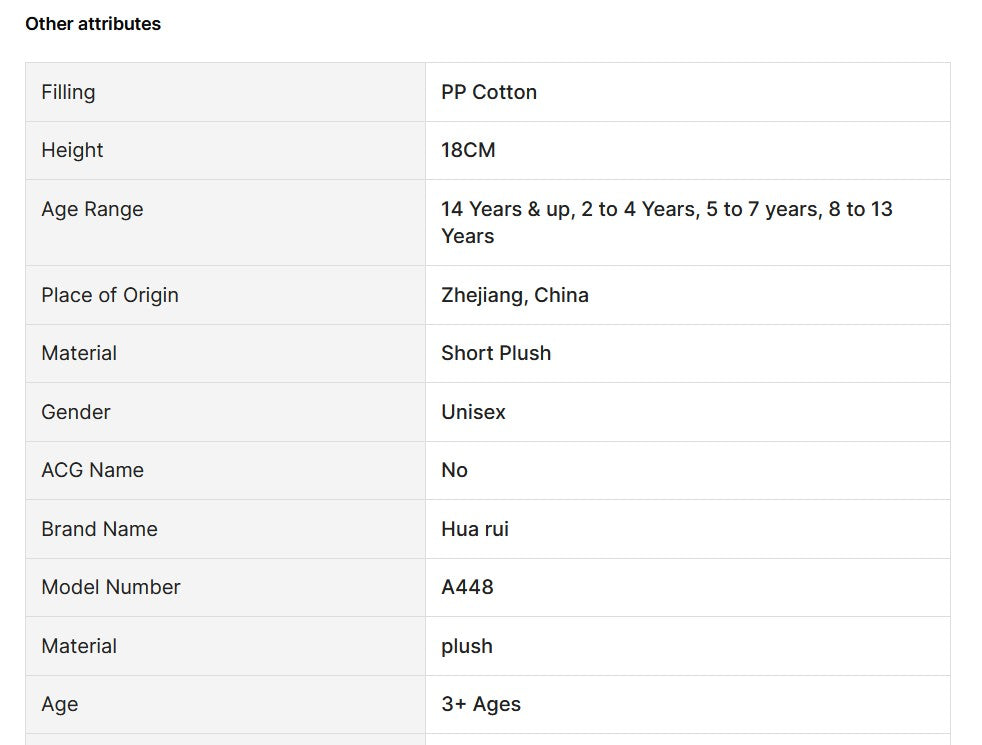Select the Place of Origin label
The height and width of the screenshot is (745, 982).
110,295
